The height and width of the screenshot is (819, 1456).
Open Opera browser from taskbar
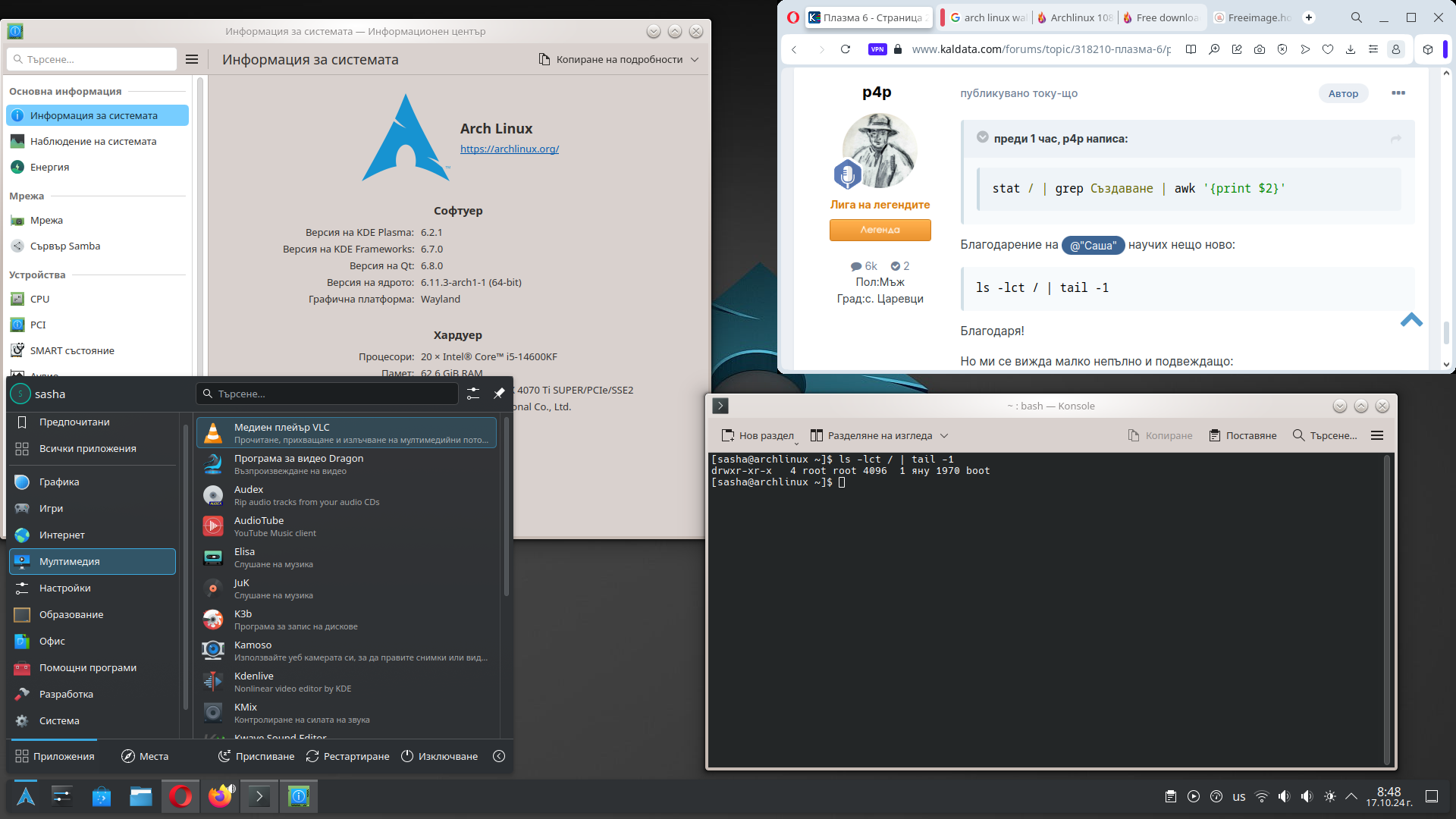[180, 796]
